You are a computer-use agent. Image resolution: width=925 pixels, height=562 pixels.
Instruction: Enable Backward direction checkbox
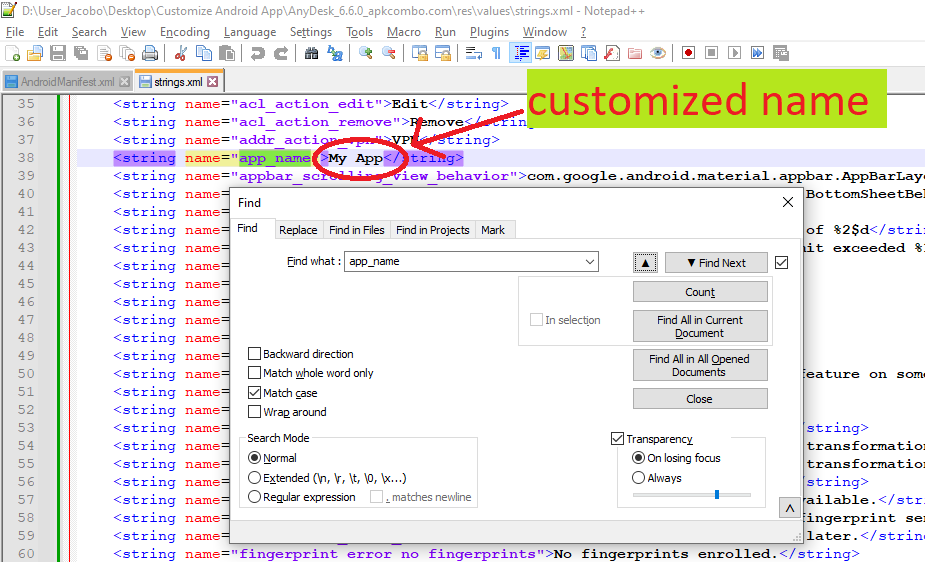tap(254, 353)
